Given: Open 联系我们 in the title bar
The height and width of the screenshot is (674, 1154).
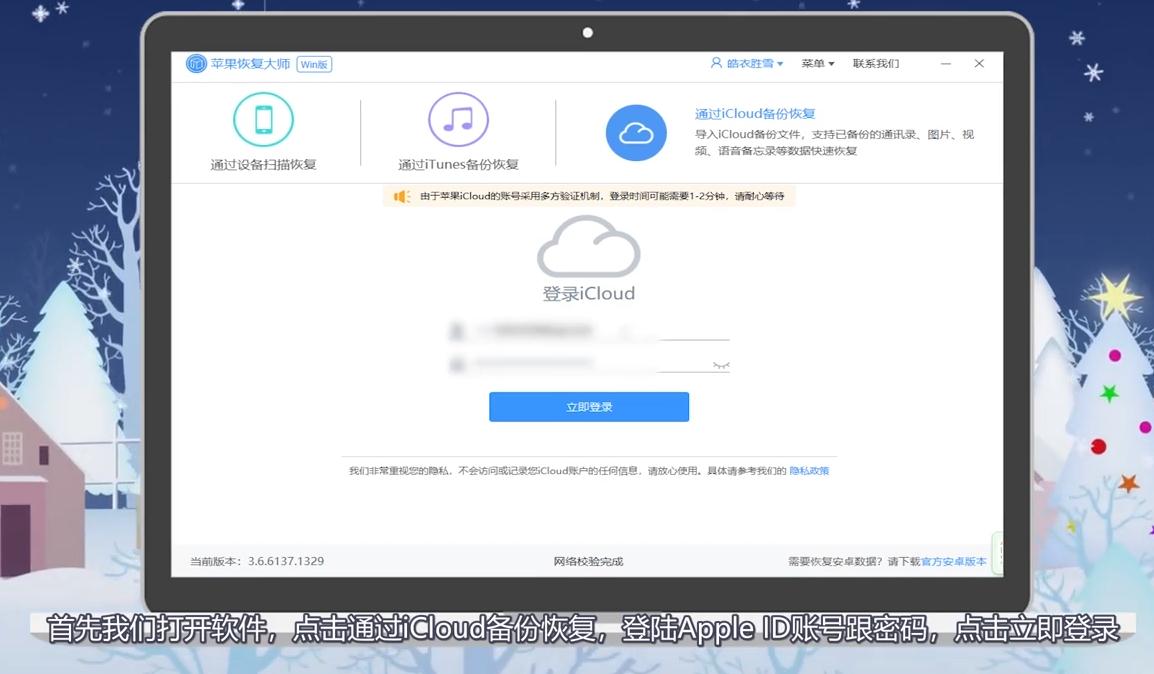Looking at the screenshot, I should [876, 64].
